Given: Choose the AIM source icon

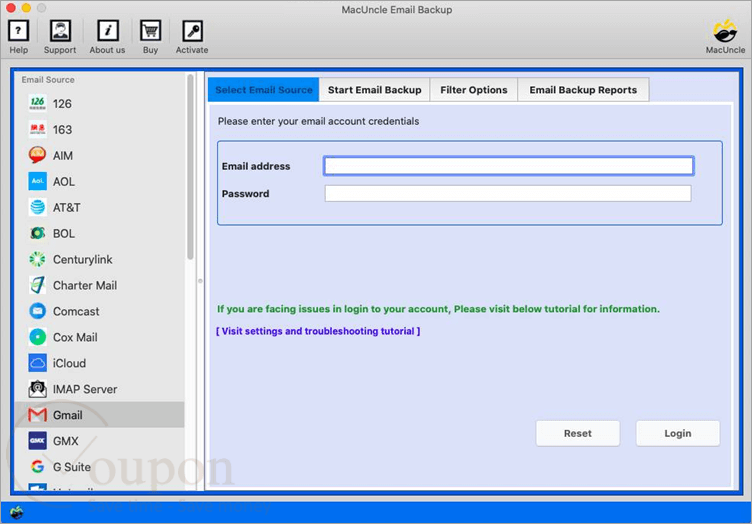Looking at the screenshot, I should point(37,155).
